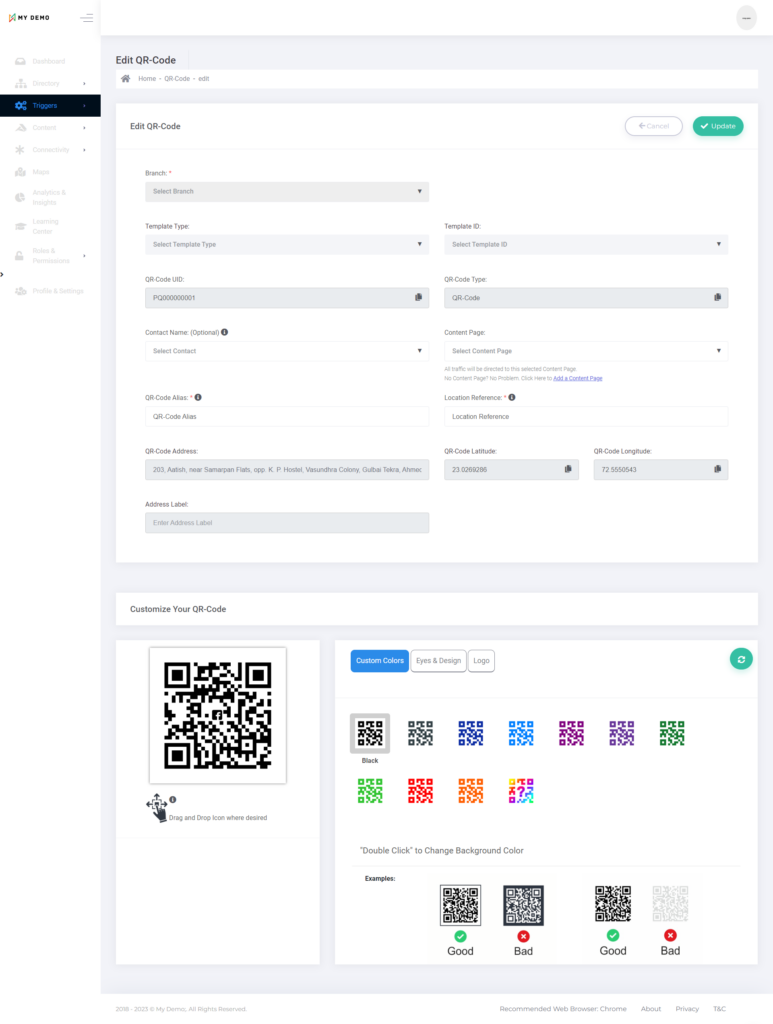773x1024 pixels.
Task: Click the drag and drop move icon
Action: click(x=157, y=807)
